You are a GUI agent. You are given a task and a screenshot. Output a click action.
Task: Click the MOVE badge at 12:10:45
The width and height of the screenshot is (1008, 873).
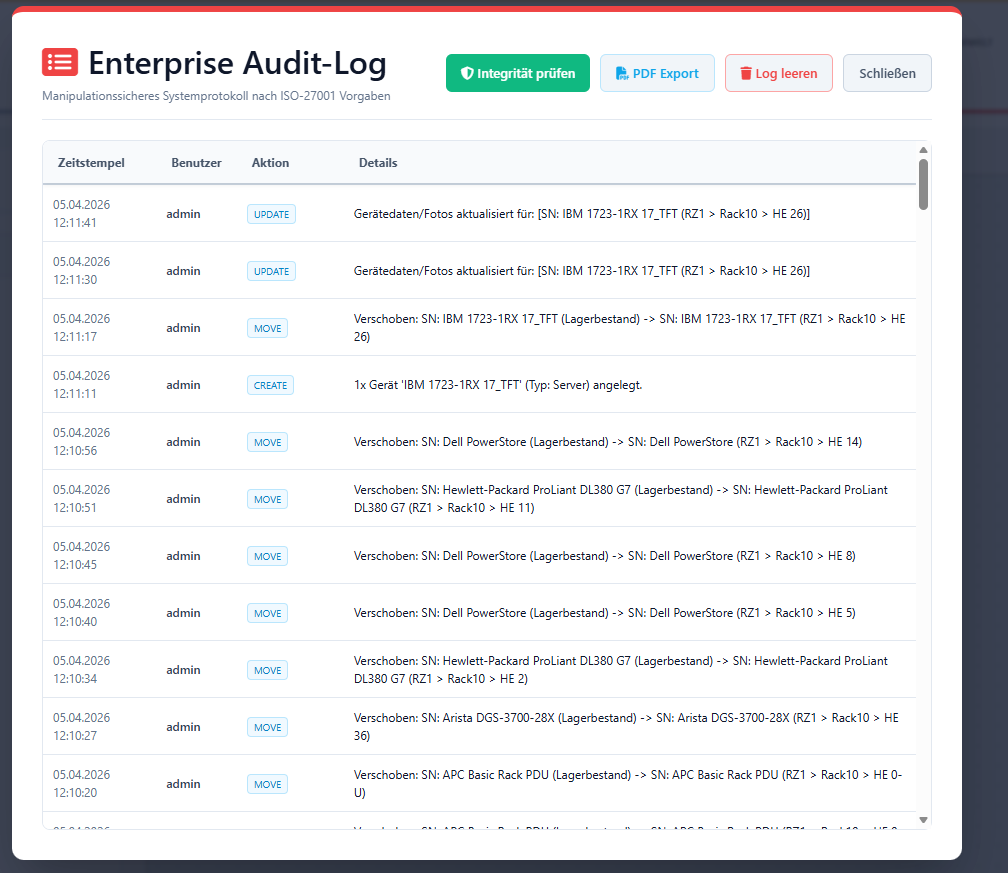coord(267,556)
